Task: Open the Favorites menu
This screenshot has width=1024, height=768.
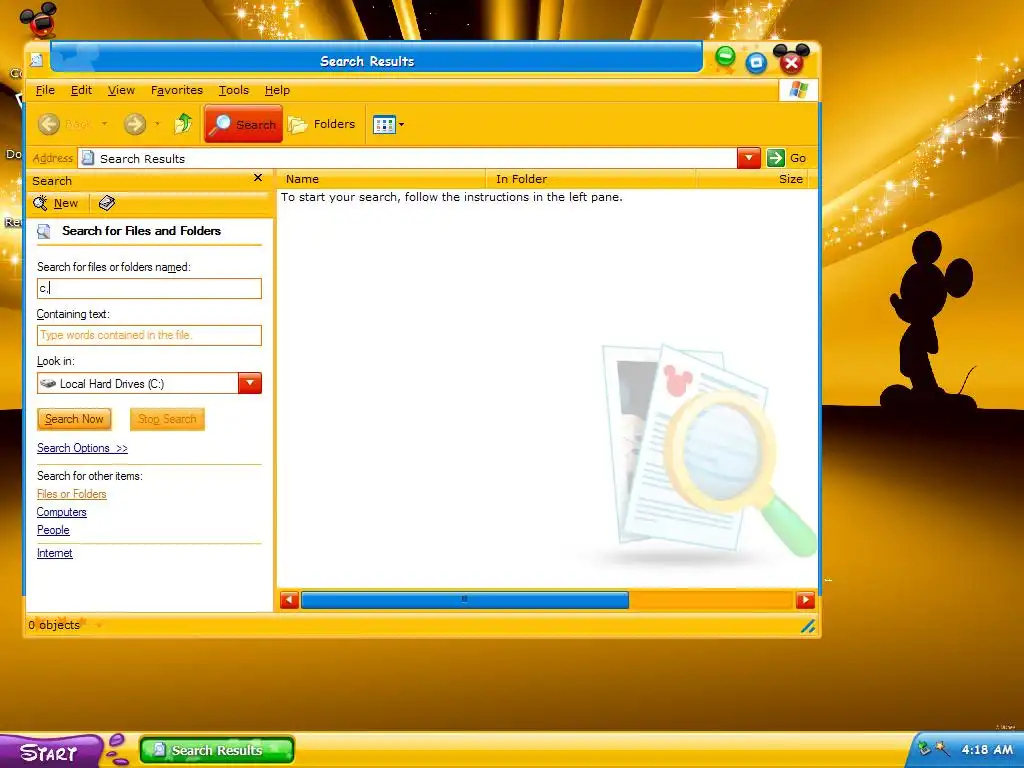Action: tap(176, 90)
